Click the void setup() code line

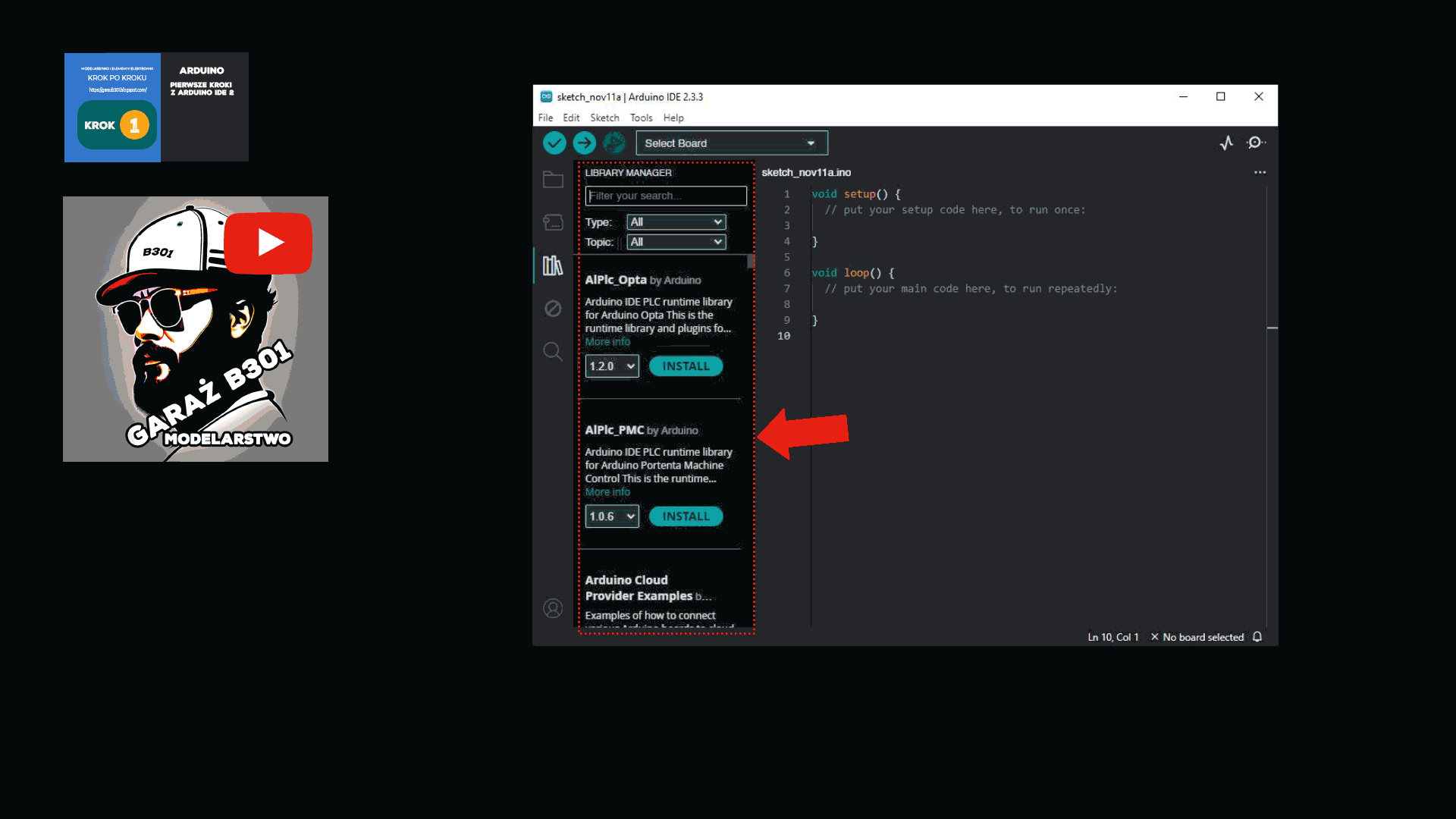point(856,194)
